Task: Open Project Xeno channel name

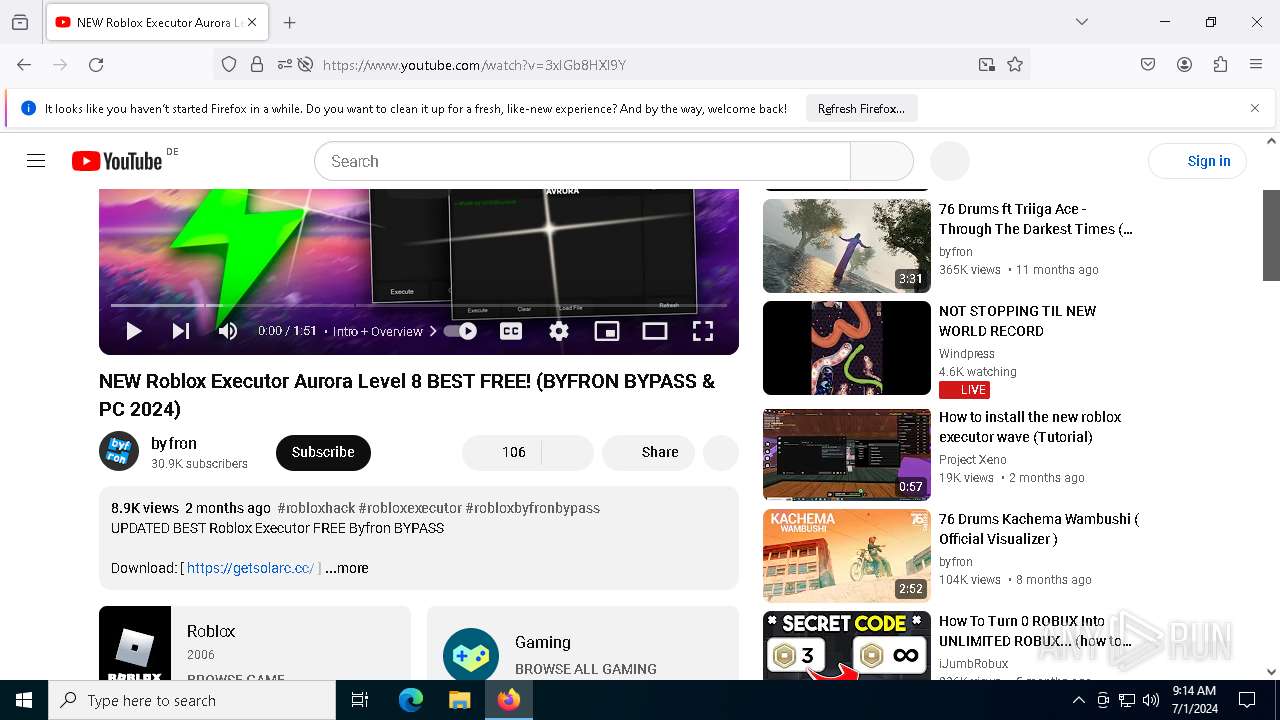Action: (x=973, y=460)
